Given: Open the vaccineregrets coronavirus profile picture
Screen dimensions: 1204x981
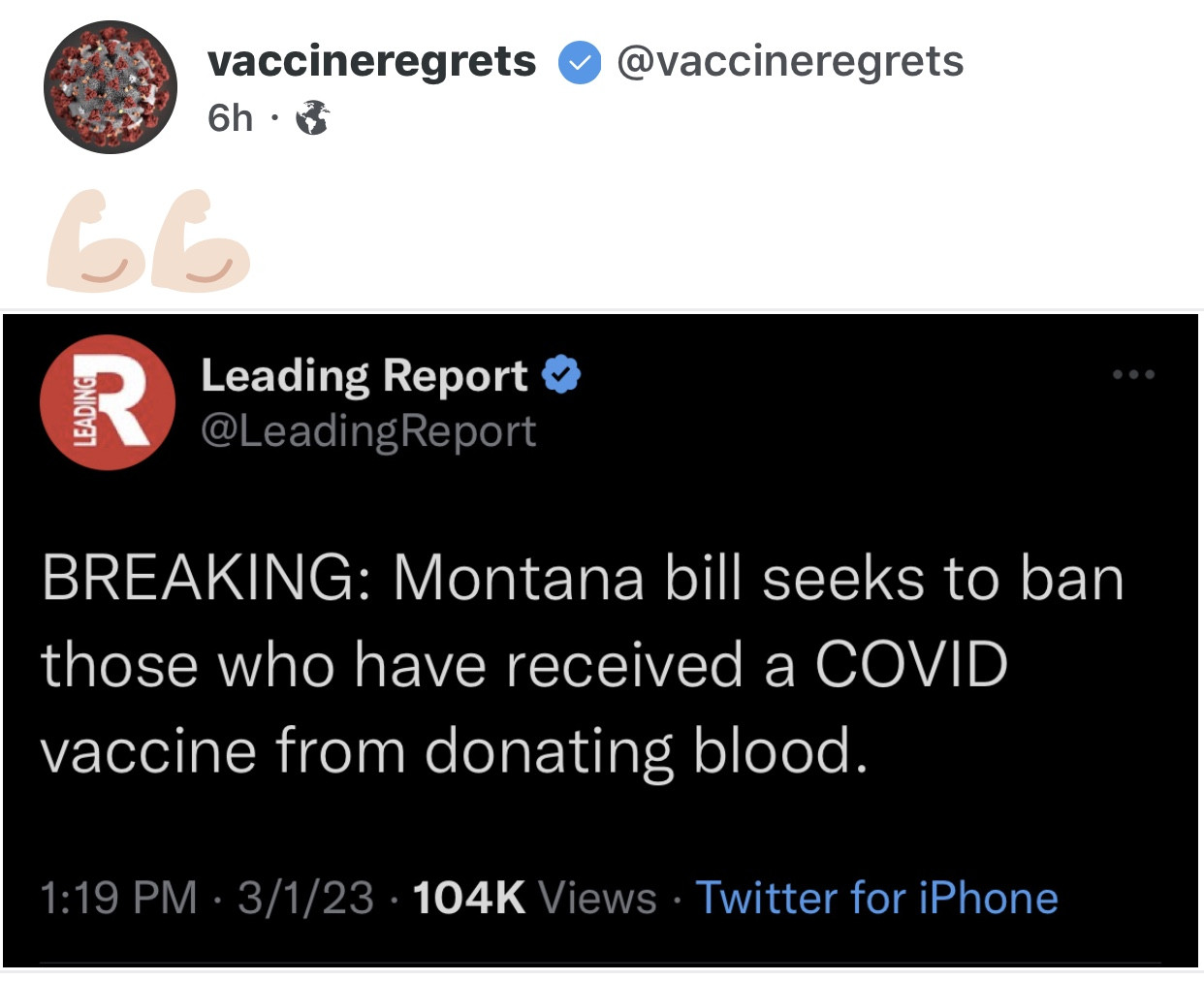Looking at the screenshot, I should tap(111, 87).
